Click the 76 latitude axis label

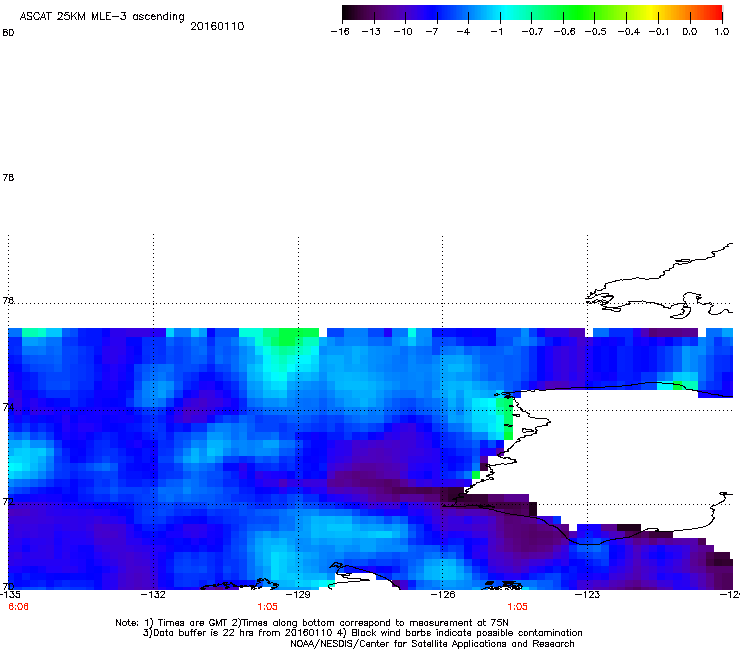pos(8,300)
